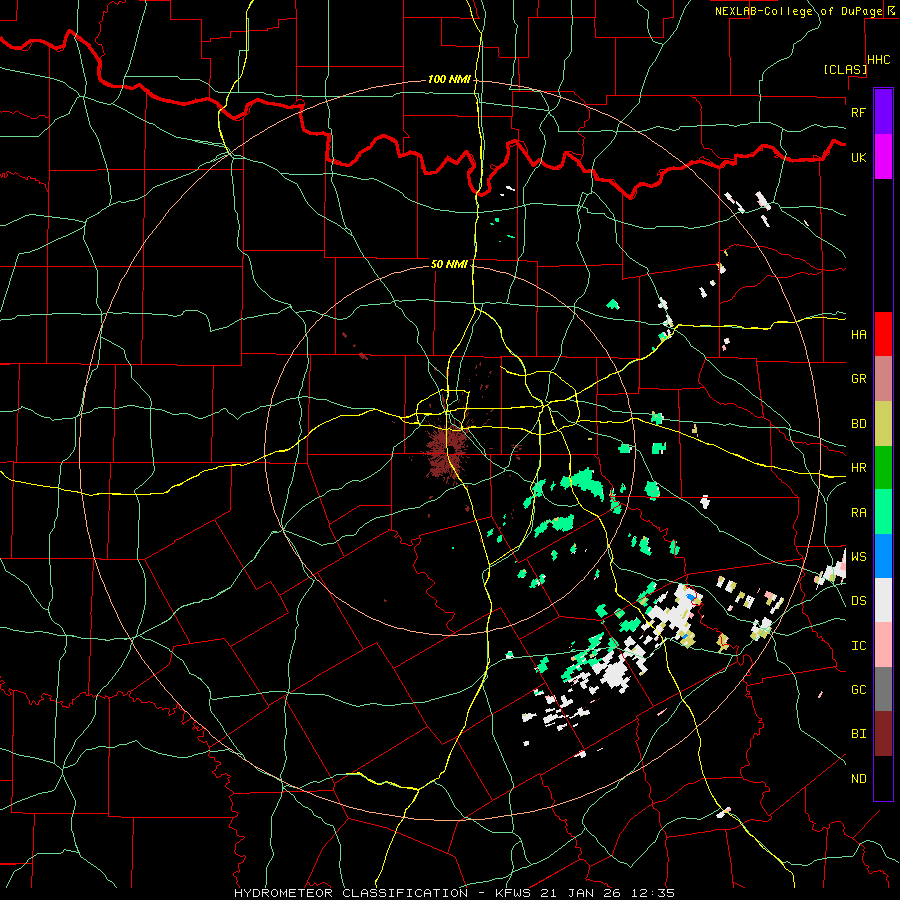Click the GC legend label
Viewport: 900px width, 900px height.
tap(858, 690)
